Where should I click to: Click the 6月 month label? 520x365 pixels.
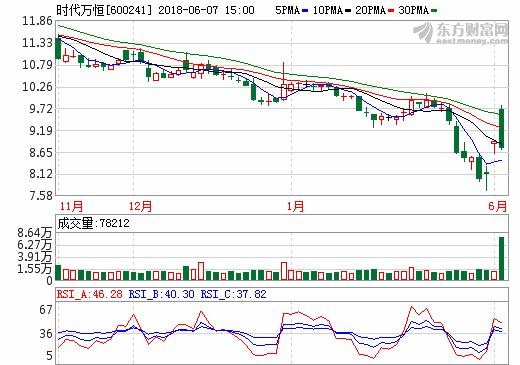click(498, 206)
